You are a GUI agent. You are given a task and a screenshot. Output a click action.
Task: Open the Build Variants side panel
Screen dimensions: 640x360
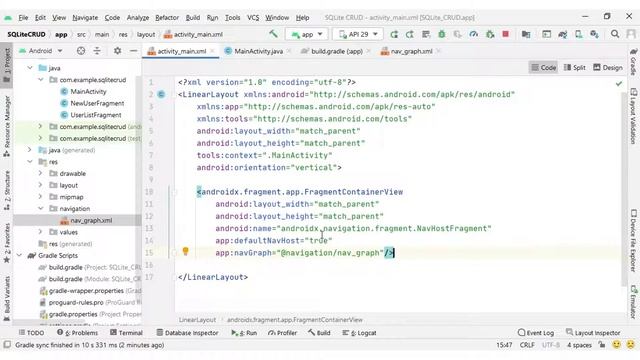click(7, 299)
